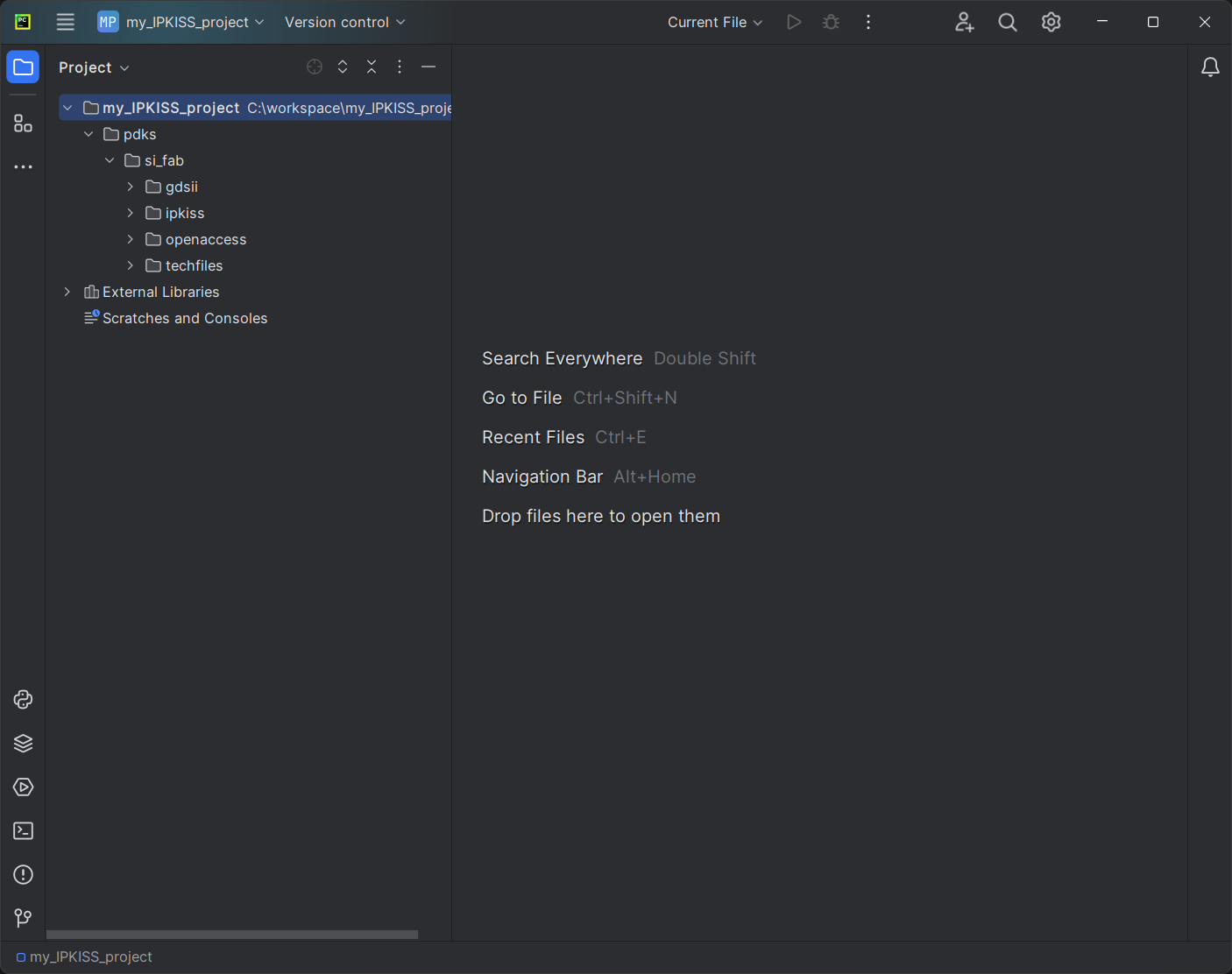Open the Current File run configuration dropdown

tap(714, 23)
